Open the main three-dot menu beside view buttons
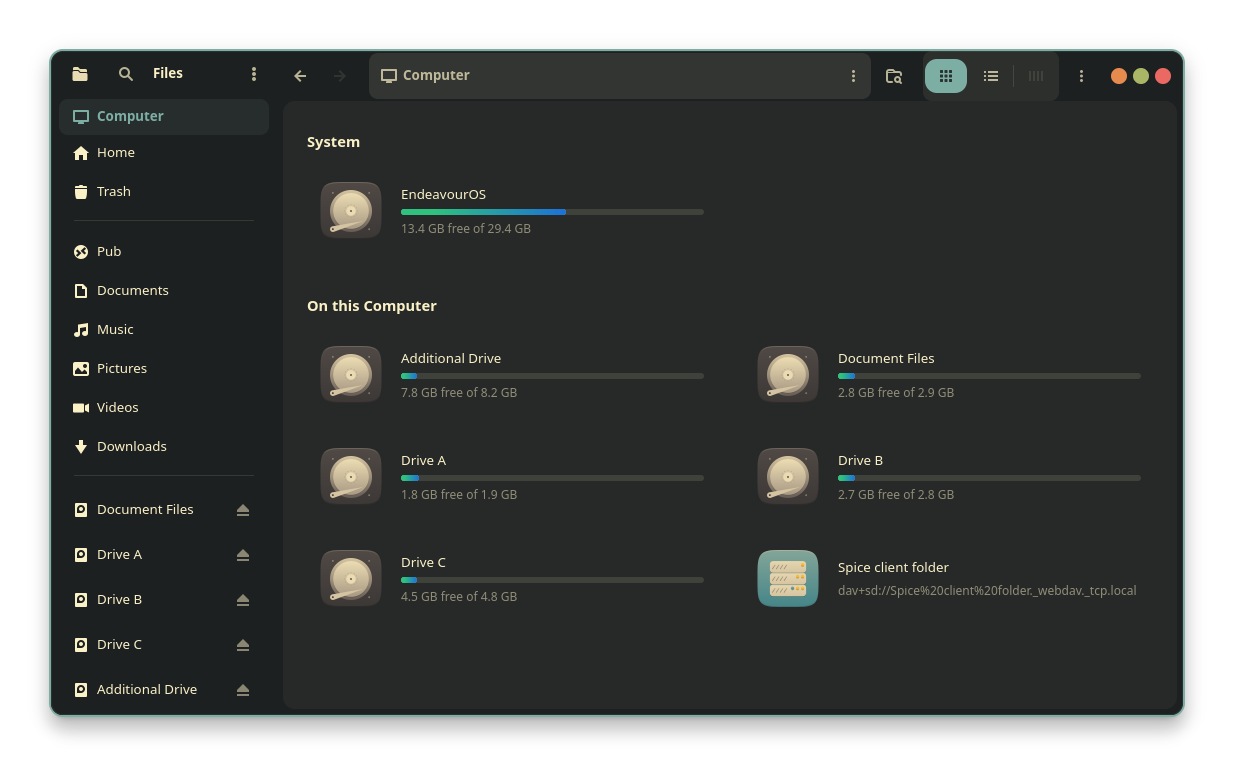Screen dimensions: 1234x766 tap(1081, 76)
